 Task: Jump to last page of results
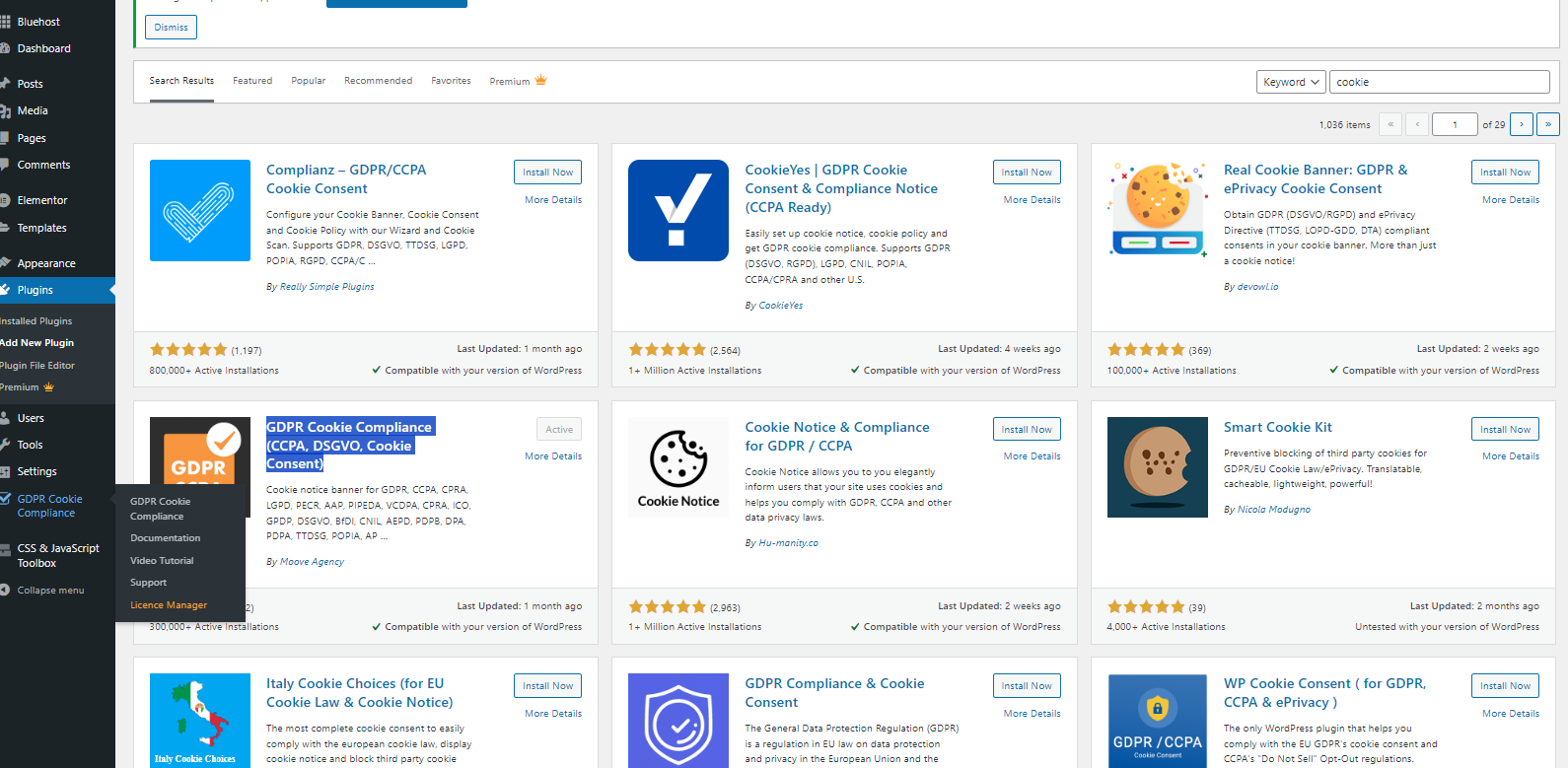(1548, 124)
